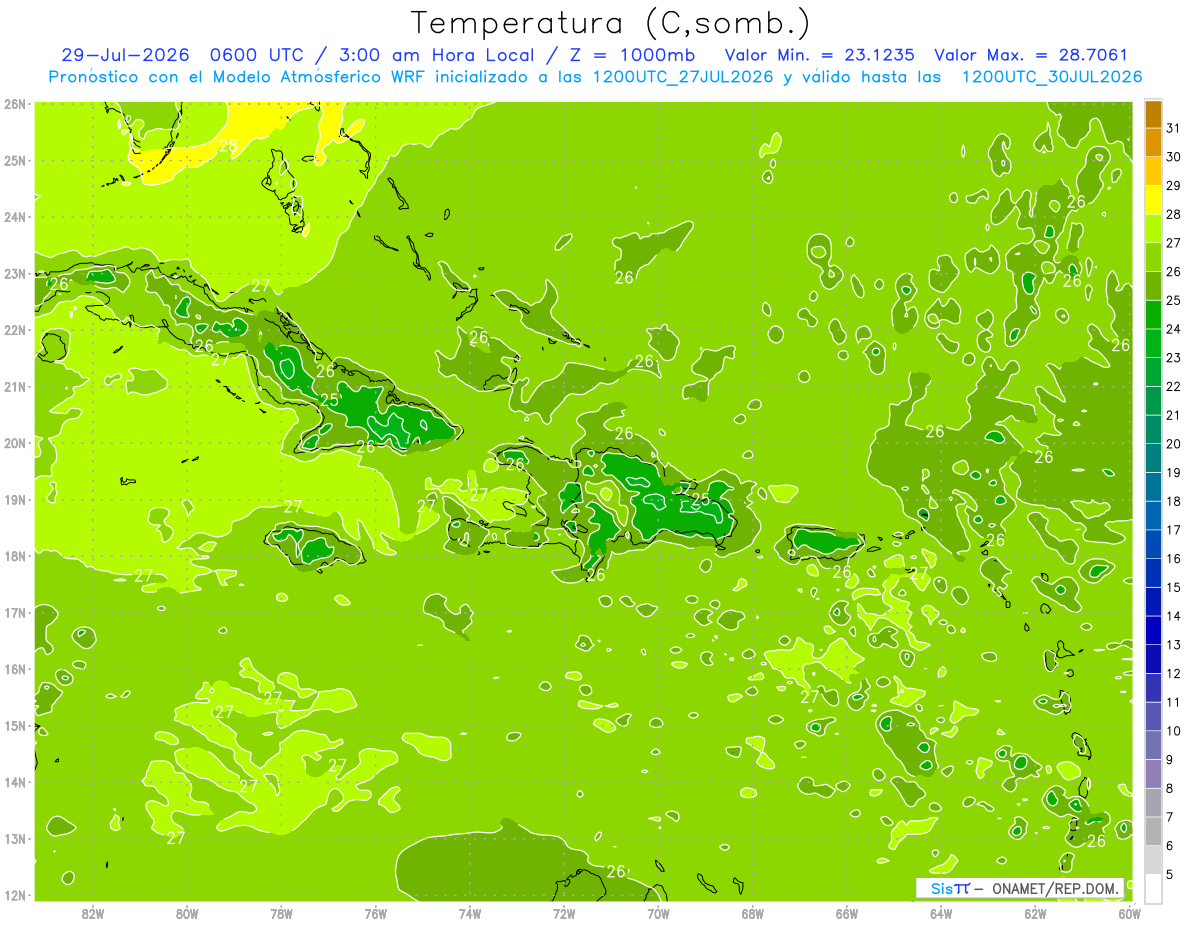Click the '20N' latitude axis label
Screen dimensions: 1200x927
pyautogui.click(x=15, y=443)
